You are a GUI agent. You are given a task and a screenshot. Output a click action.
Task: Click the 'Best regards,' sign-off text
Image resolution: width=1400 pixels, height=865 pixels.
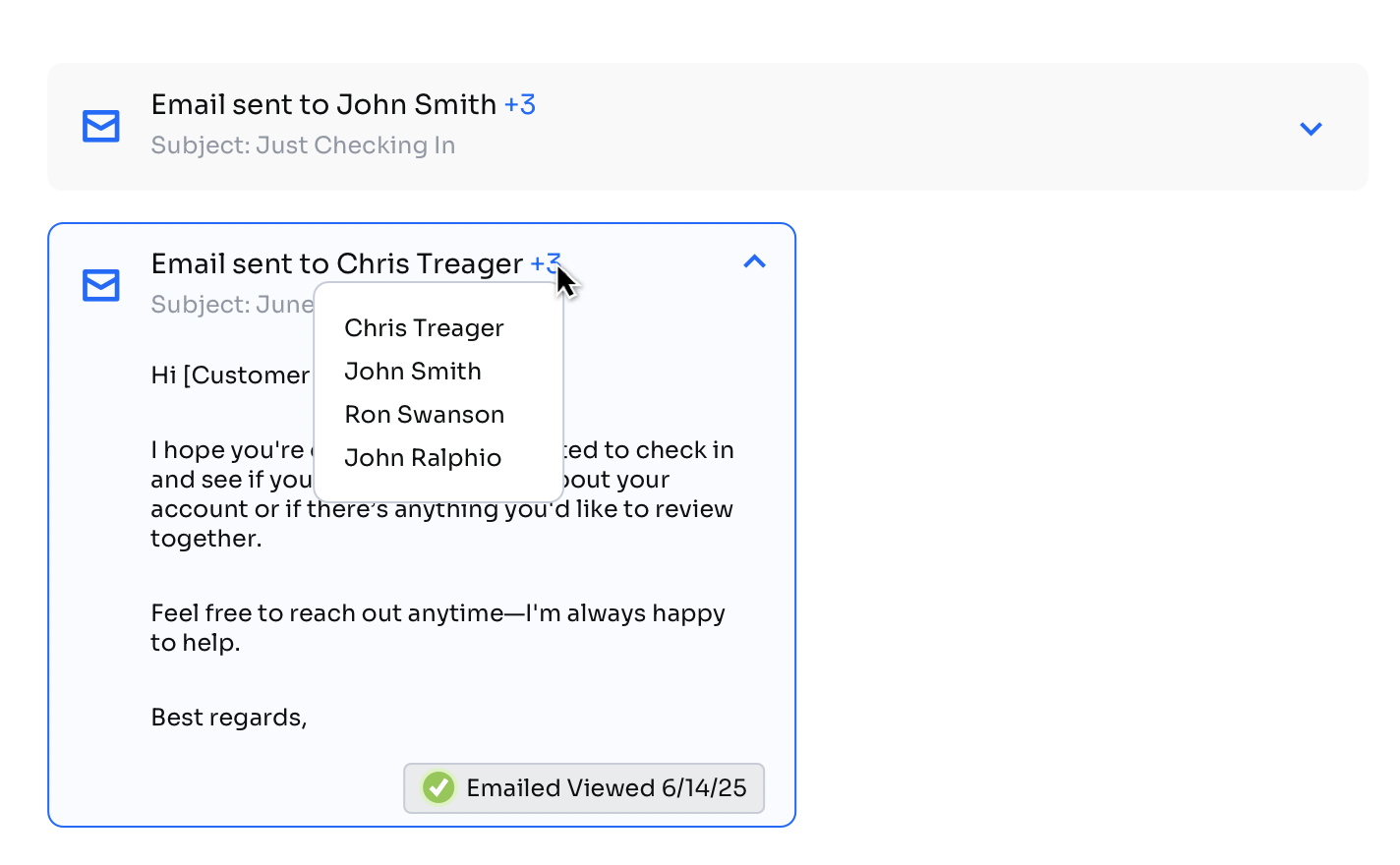click(229, 718)
